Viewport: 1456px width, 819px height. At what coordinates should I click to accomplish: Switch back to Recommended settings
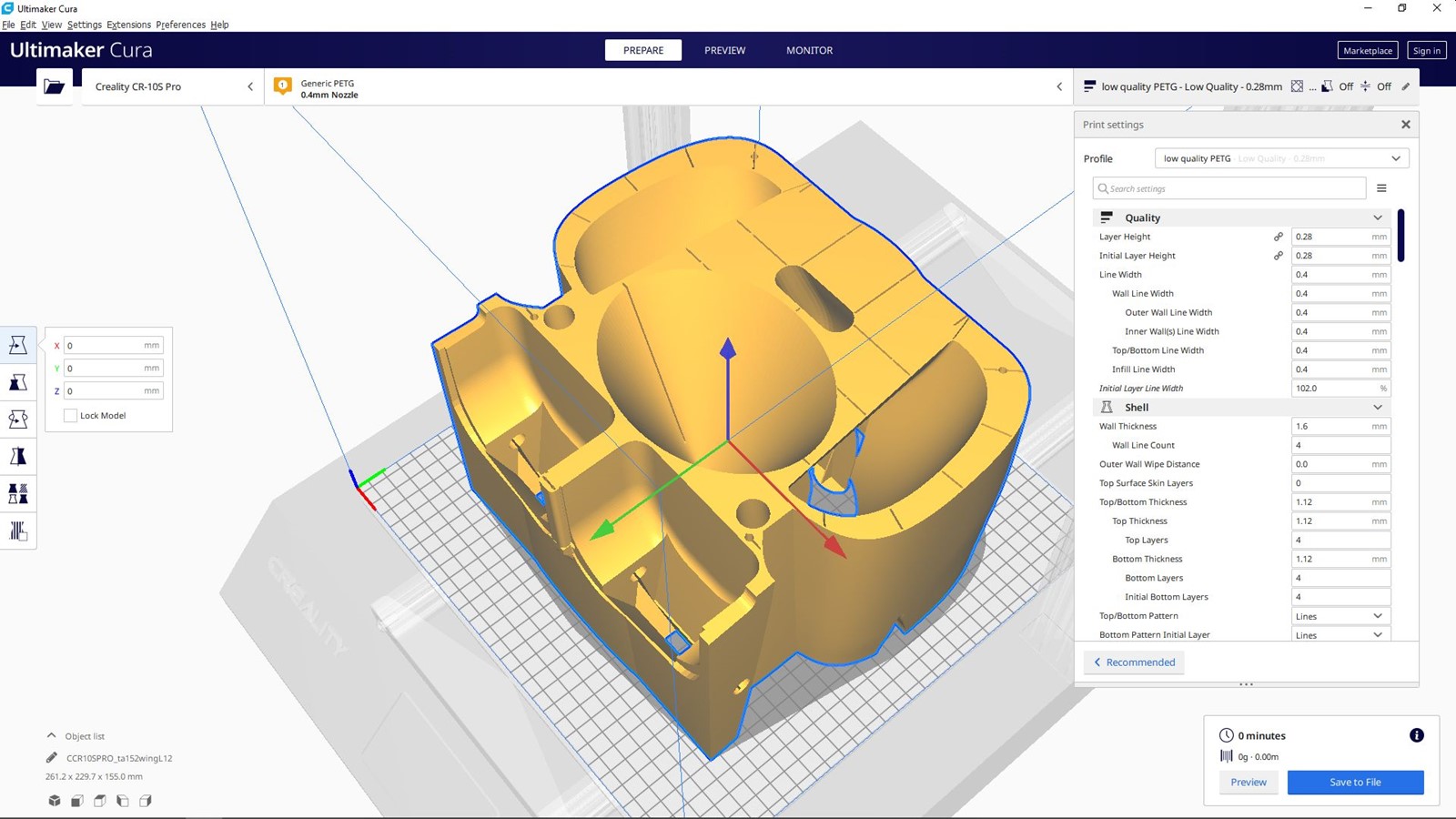click(1134, 662)
